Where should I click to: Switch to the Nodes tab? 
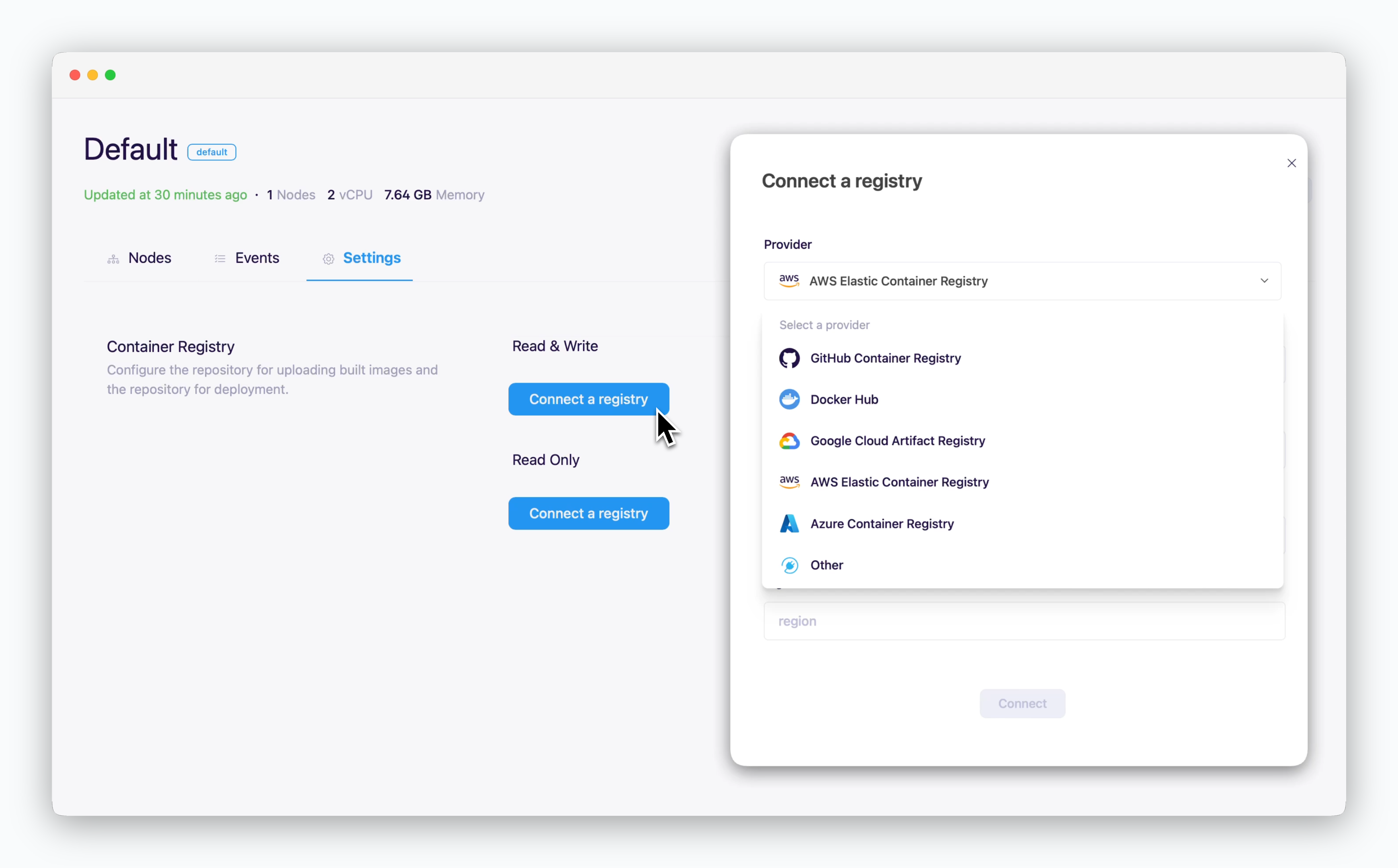[139, 258]
